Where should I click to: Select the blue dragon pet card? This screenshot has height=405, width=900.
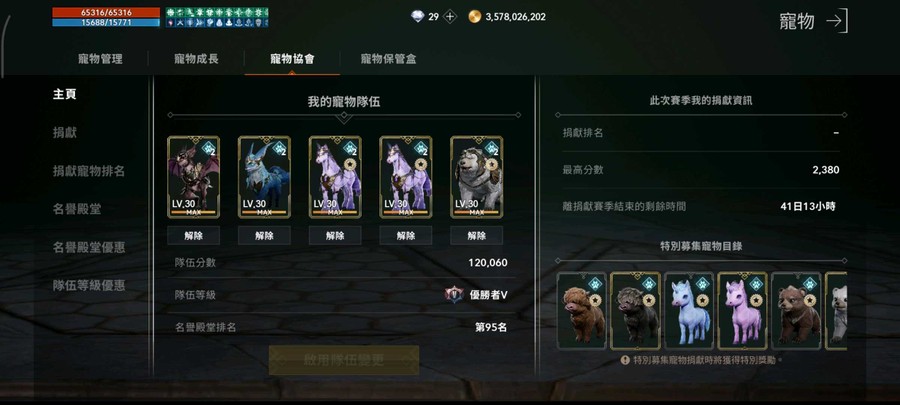[264, 177]
